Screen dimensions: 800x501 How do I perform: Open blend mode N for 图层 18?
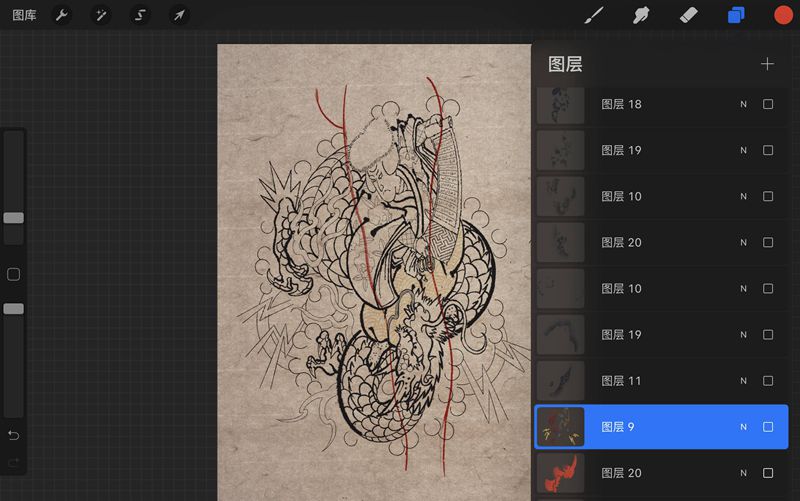click(743, 104)
